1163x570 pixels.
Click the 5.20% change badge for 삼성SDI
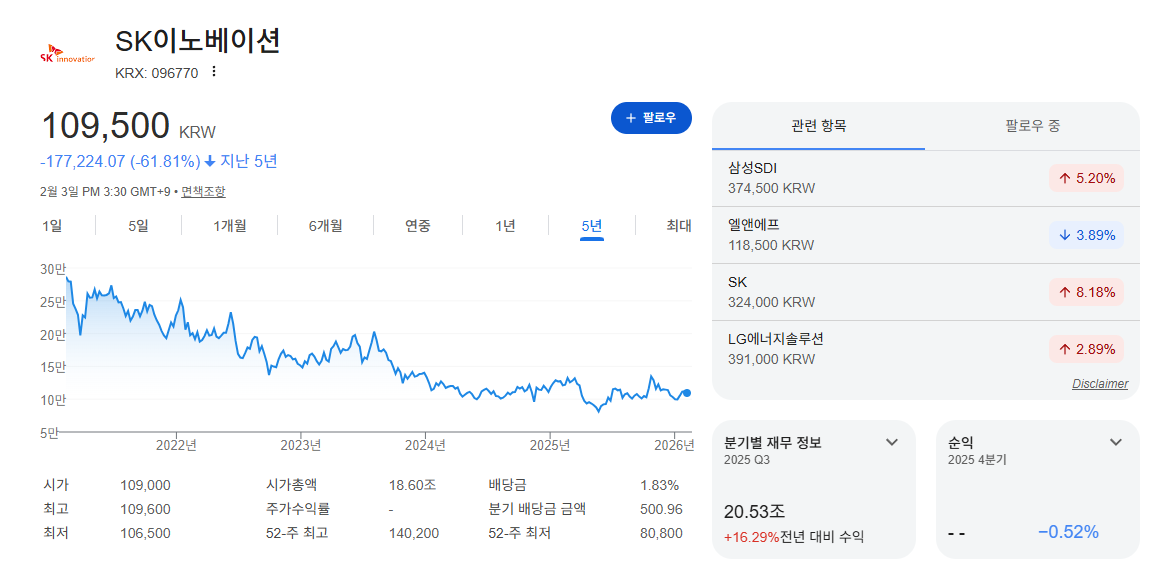coord(1087,178)
